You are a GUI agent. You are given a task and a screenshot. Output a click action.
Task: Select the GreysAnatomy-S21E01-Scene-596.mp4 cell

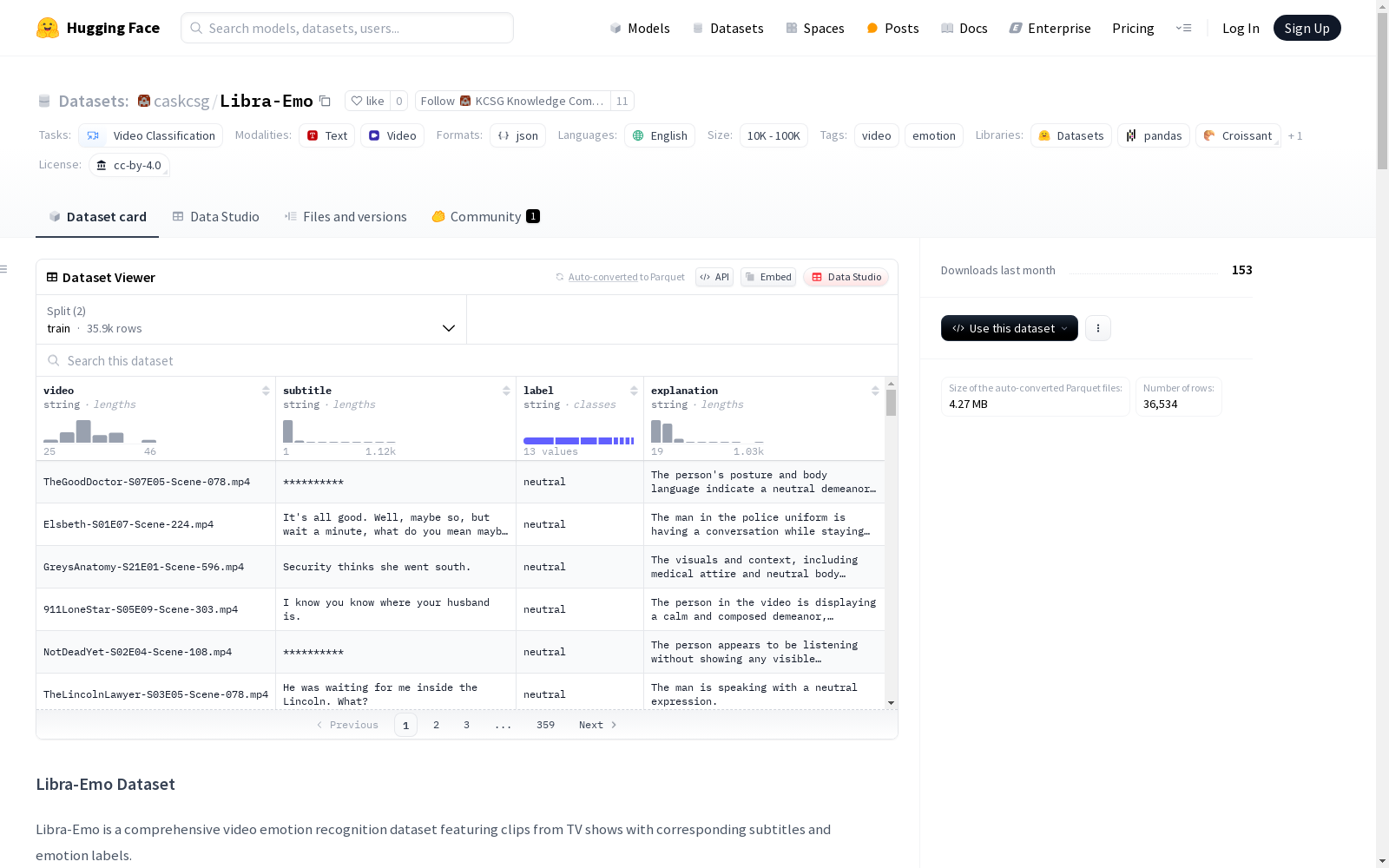pyautogui.click(x=155, y=567)
